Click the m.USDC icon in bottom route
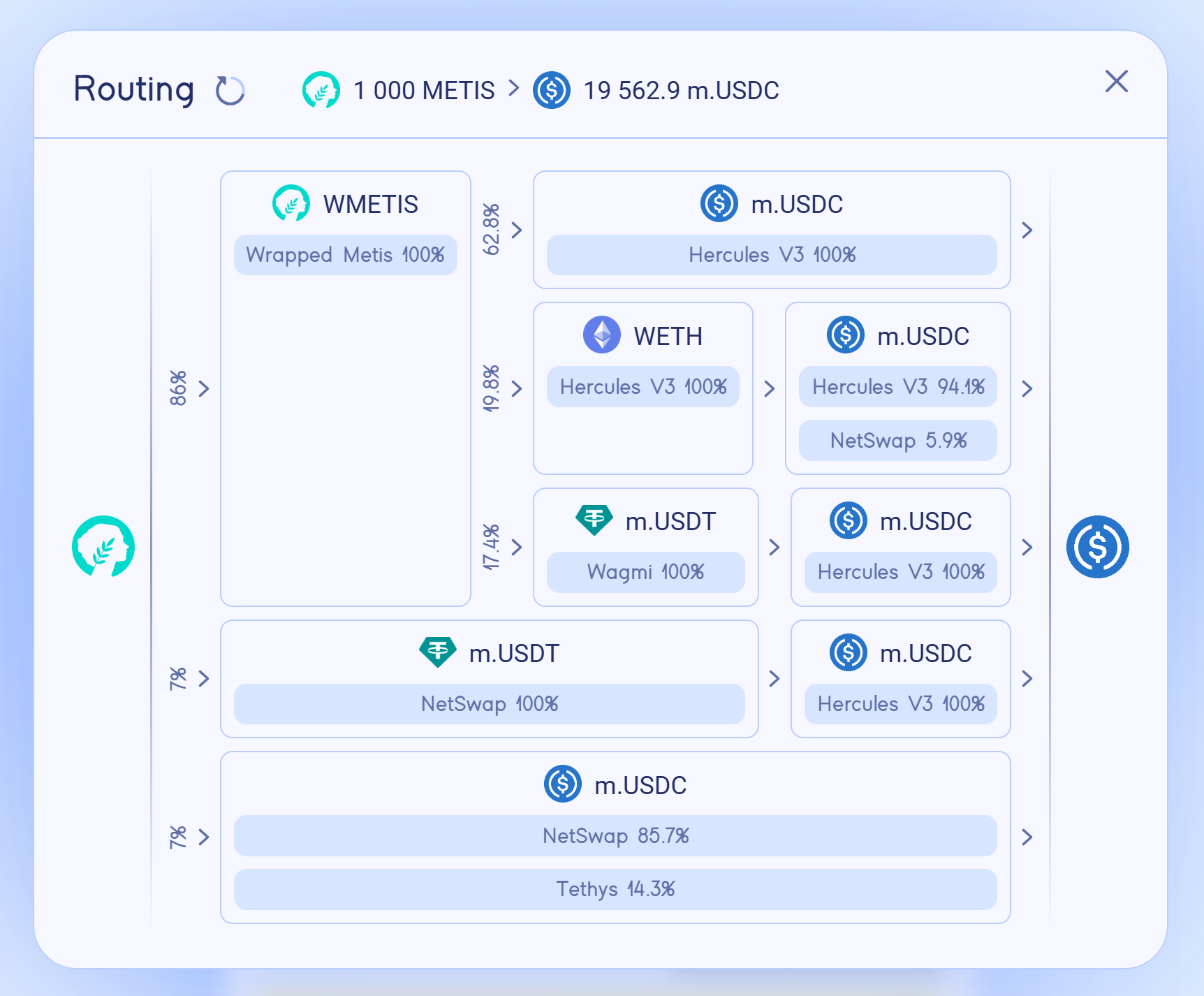This screenshot has width=1204, height=996. click(x=563, y=784)
